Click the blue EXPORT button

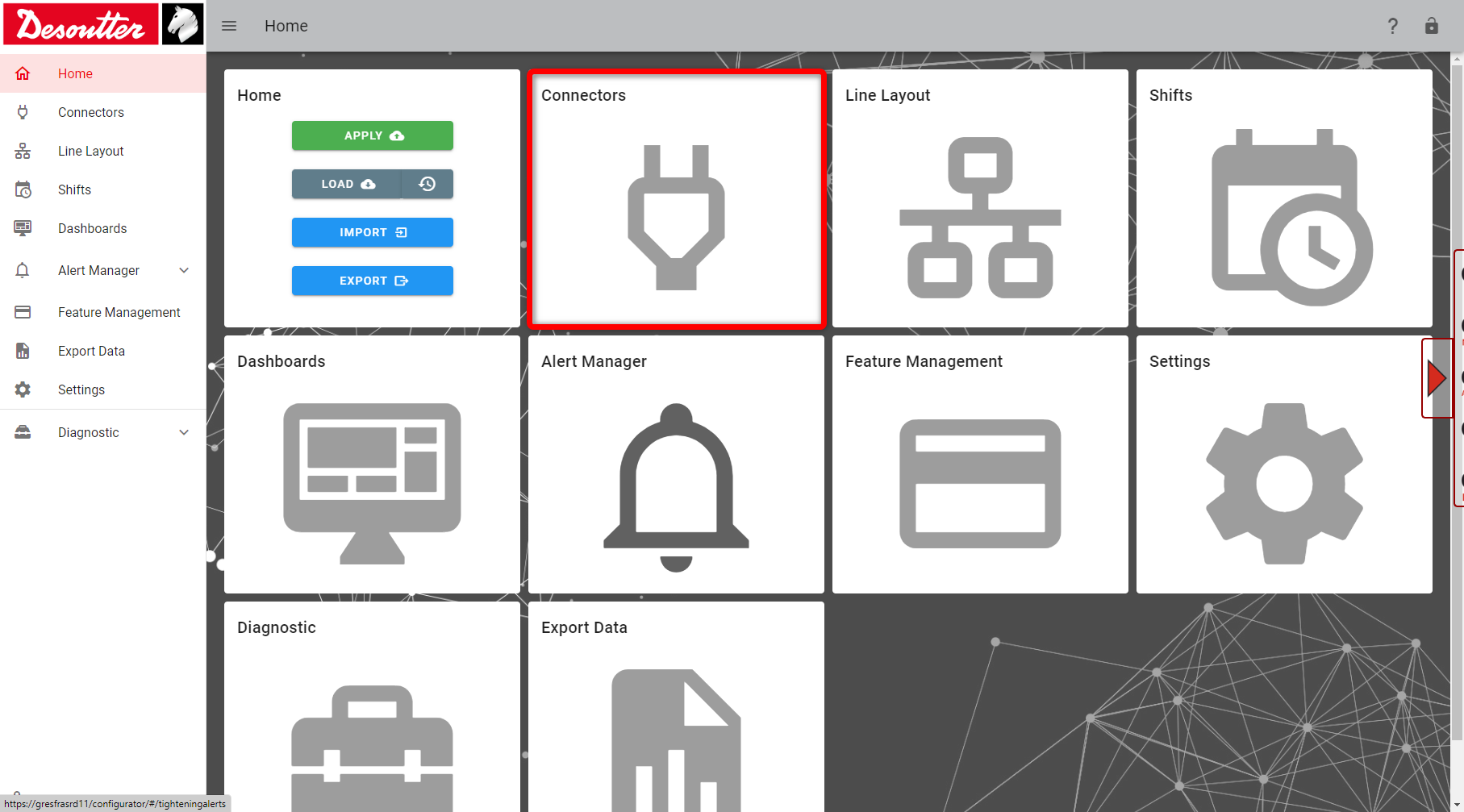point(373,281)
